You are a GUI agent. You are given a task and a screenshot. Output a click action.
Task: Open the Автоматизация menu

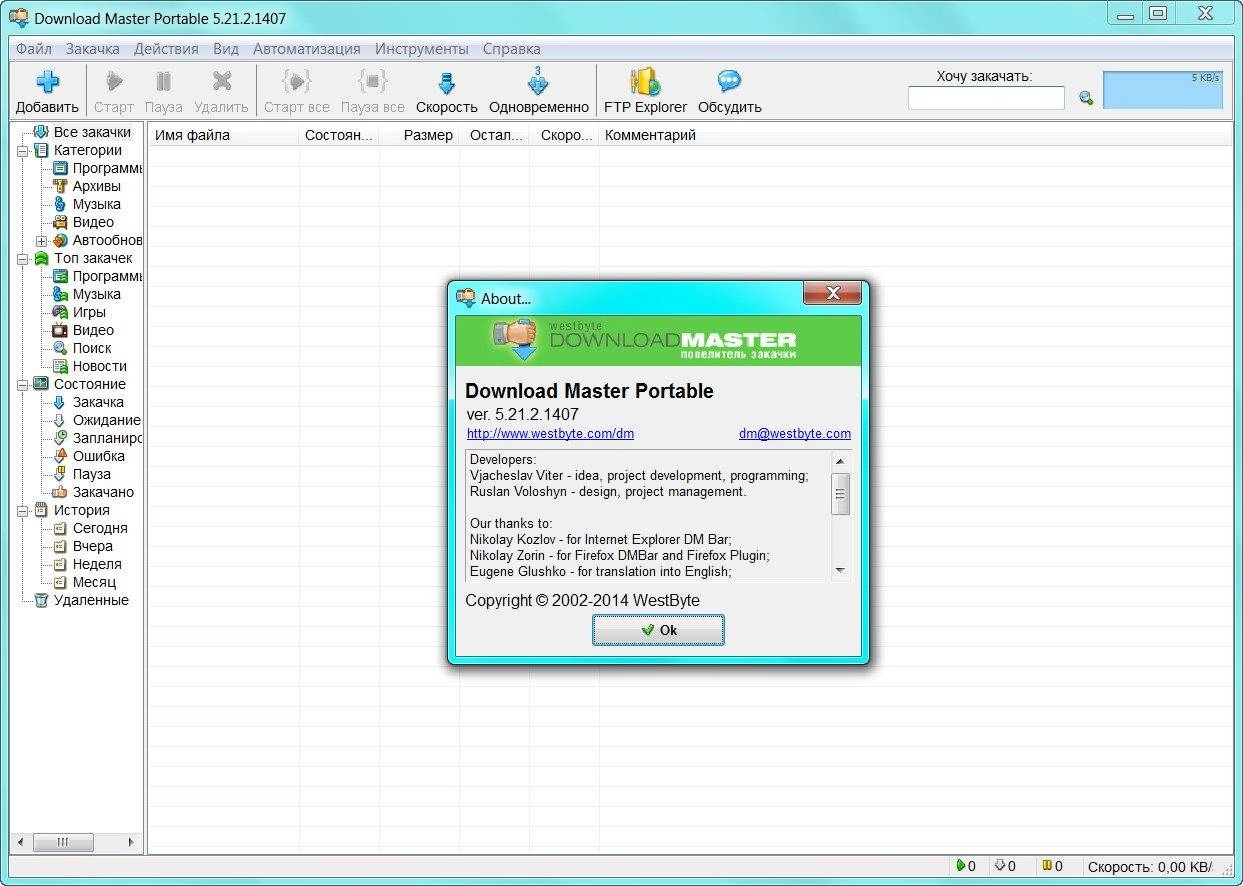coord(307,48)
